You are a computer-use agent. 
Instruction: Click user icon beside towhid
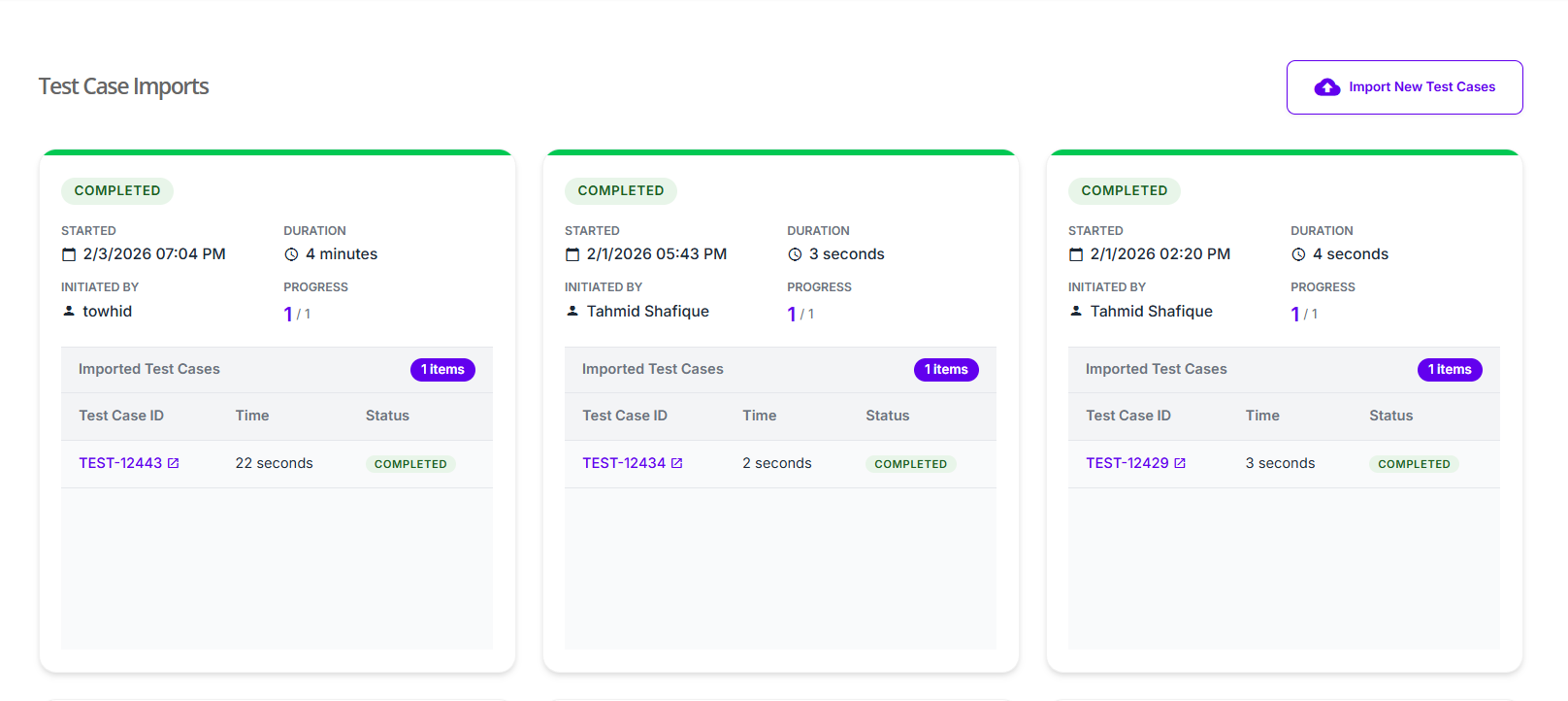click(69, 311)
